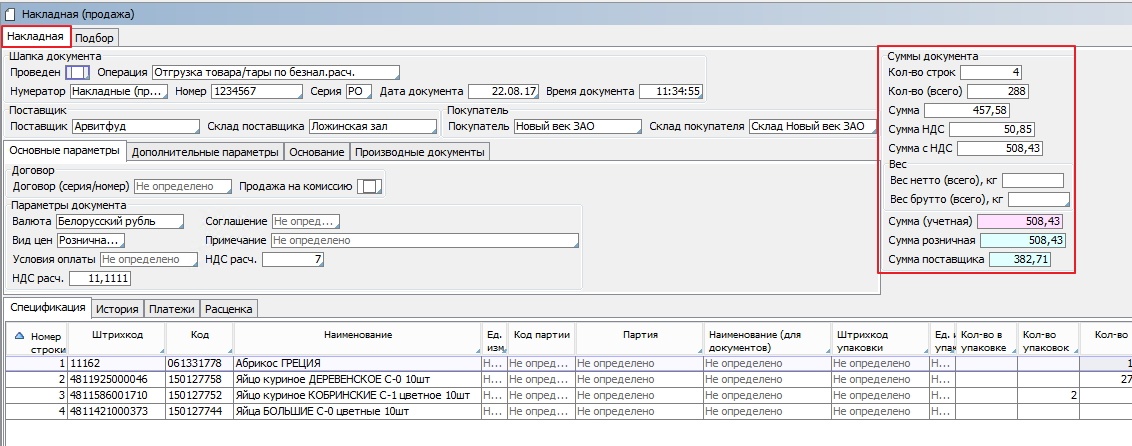Click the Штрихкод column header
The width and height of the screenshot is (1132, 446).
click(116, 334)
